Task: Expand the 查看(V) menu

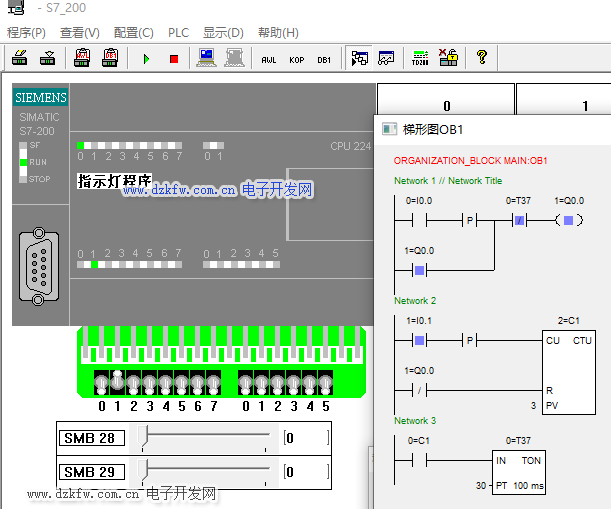Action: pyautogui.click(x=80, y=32)
